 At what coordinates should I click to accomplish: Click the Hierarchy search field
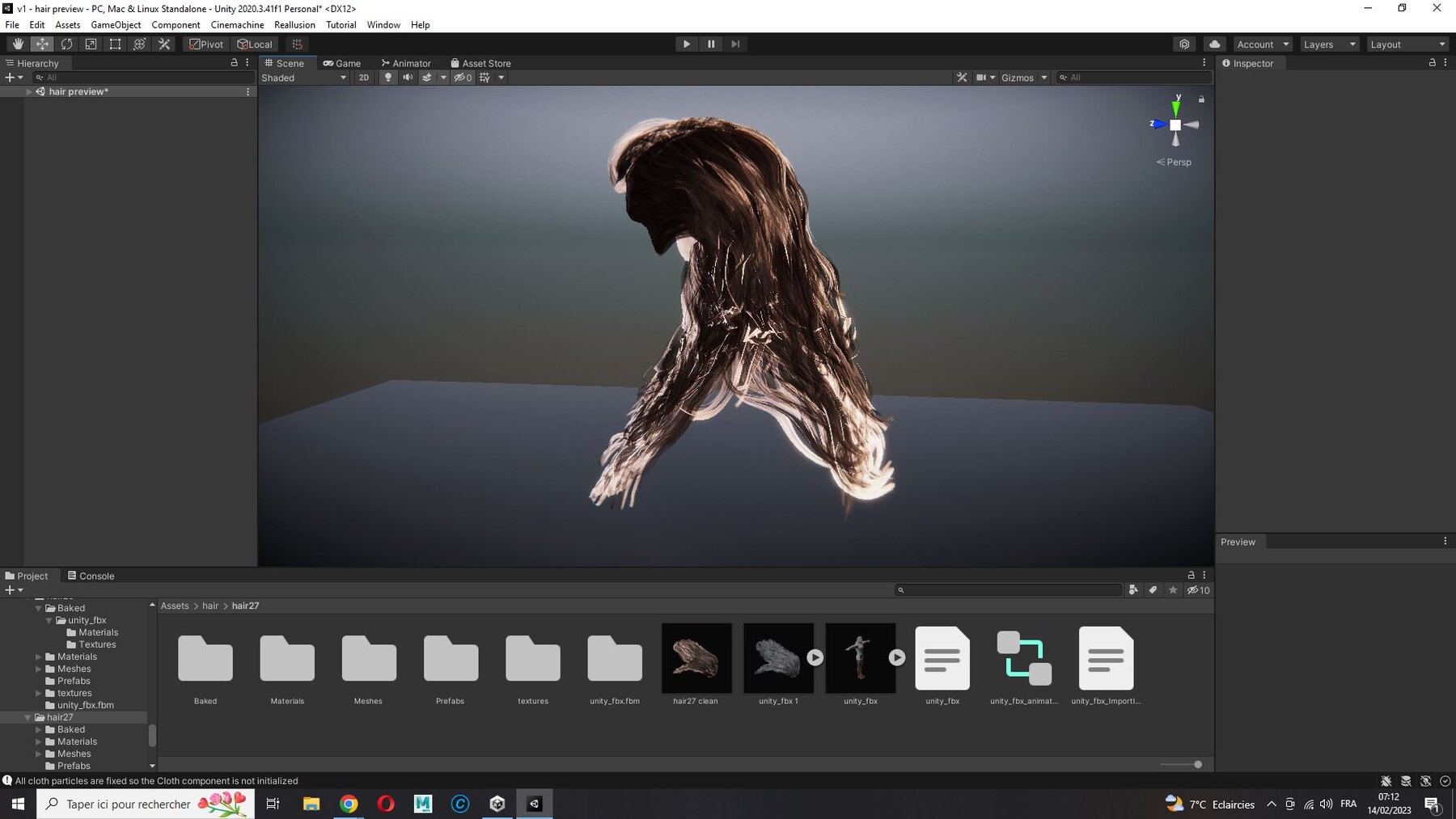click(x=143, y=78)
